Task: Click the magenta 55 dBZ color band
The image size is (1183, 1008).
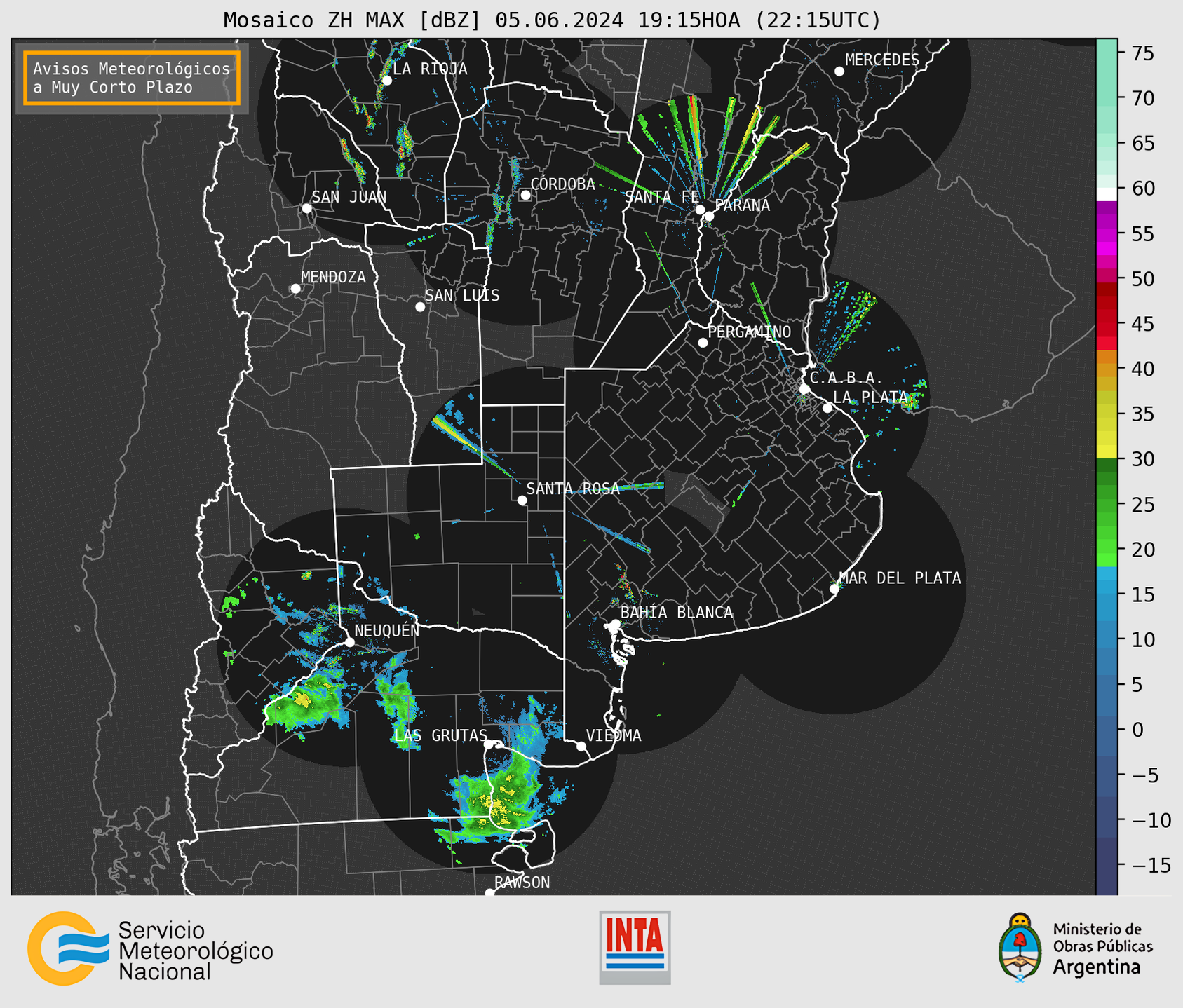Action: click(1107, 234)
